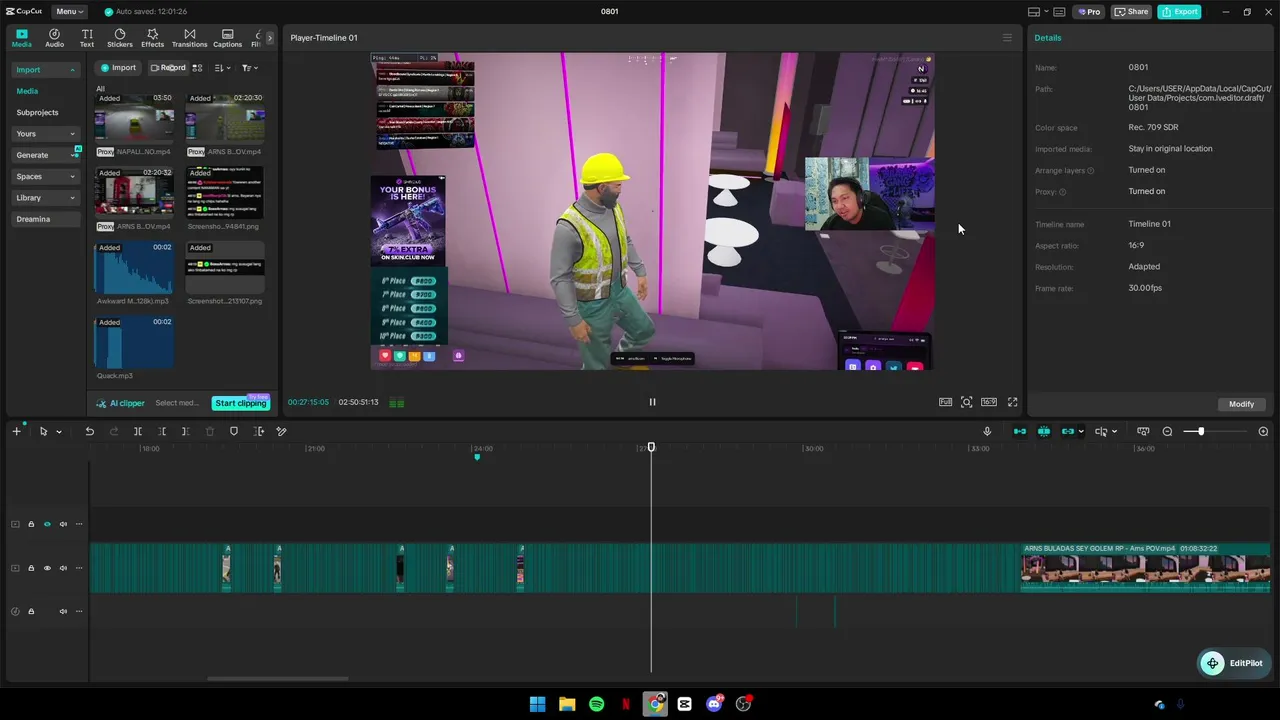Click the timeline add track plus icon
The width and height of the screenshot is (1280, 720).
tap(16, 431)
